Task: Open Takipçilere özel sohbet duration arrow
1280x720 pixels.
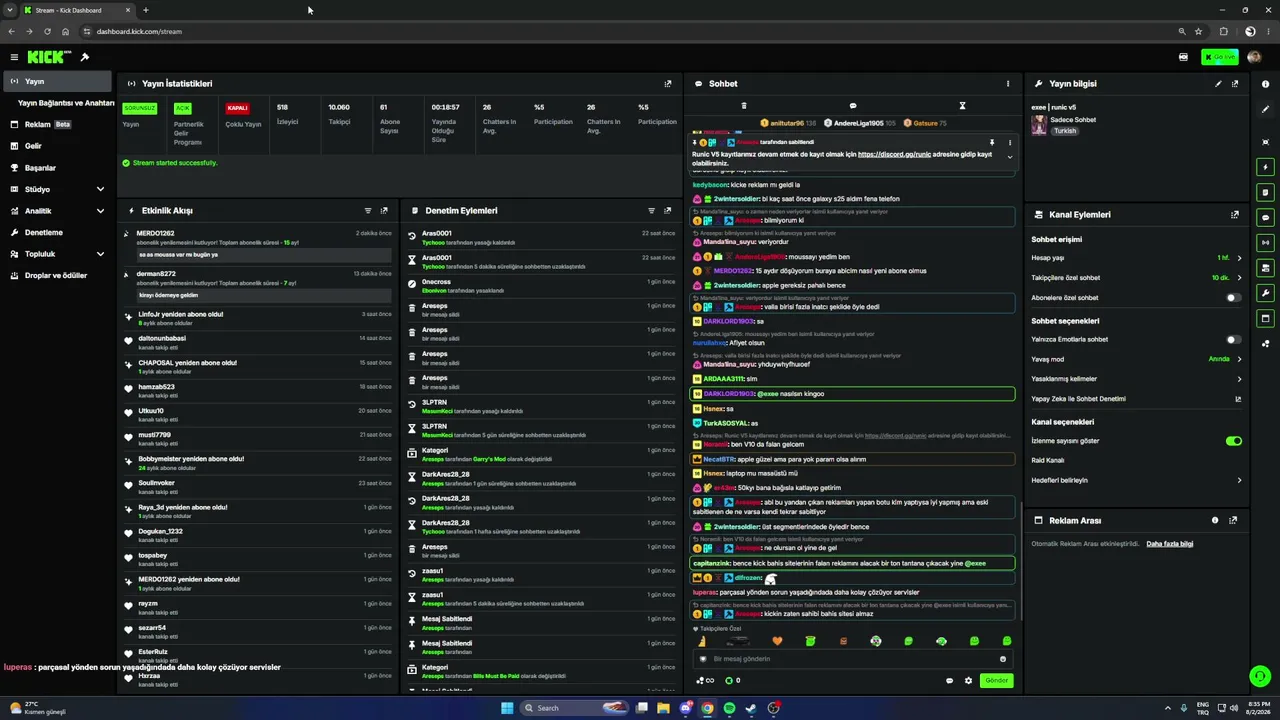Action: click(1239, 278)
